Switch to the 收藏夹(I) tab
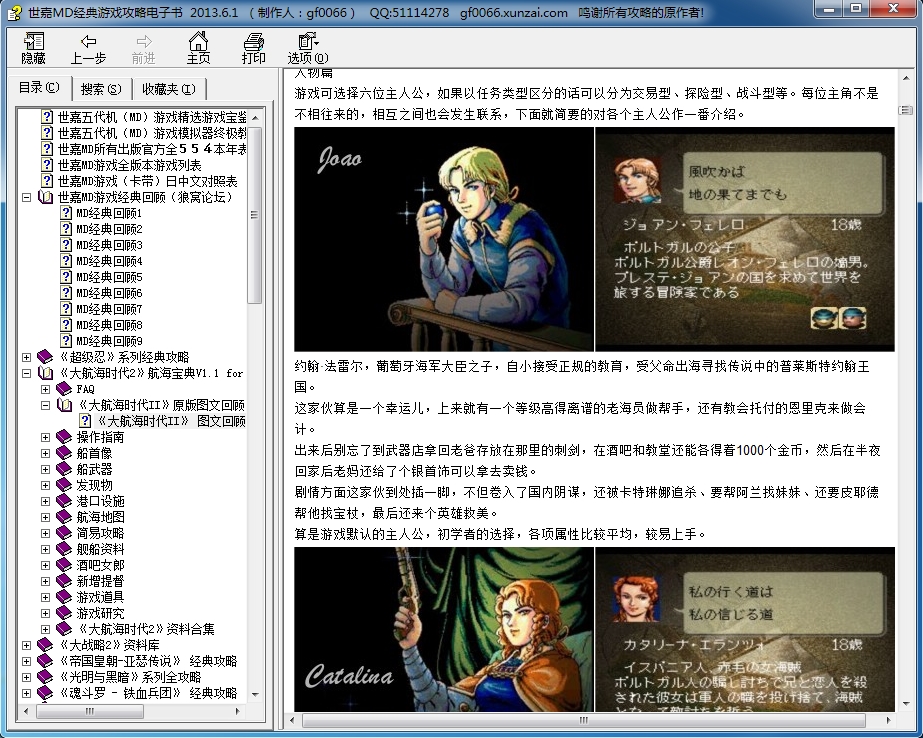The image size is (923, 738). [x=170, y=87]
